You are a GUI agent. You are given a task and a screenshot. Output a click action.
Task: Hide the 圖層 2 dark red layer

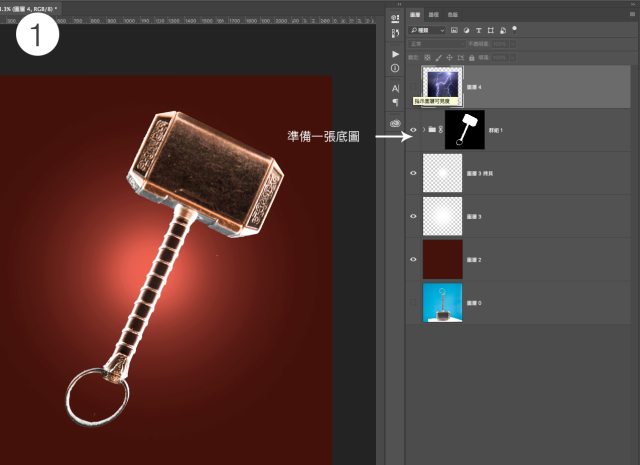414,258
